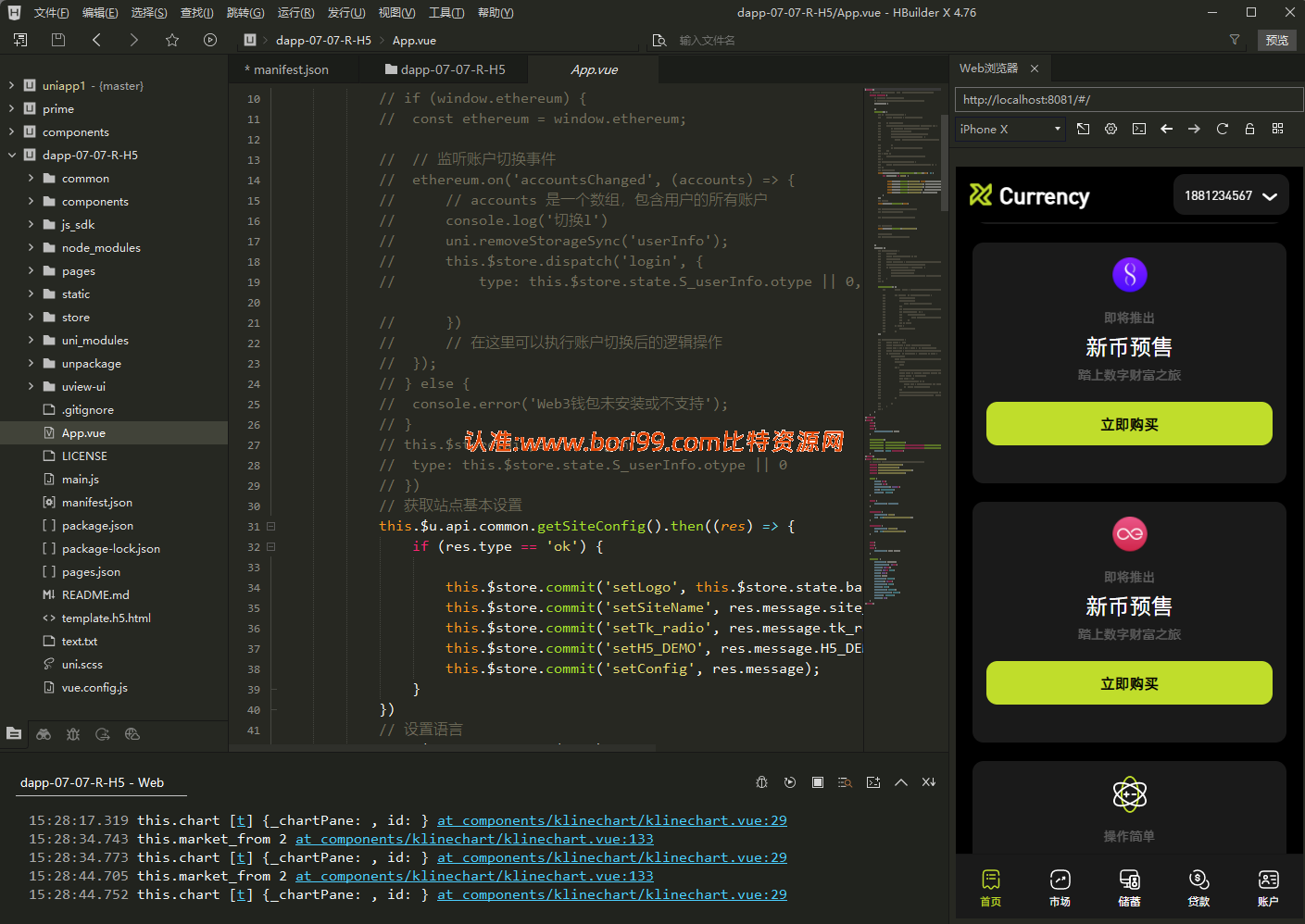Expand the uniapp1 project
Viewport: 1305px width, 924px height.
[11, 85]
